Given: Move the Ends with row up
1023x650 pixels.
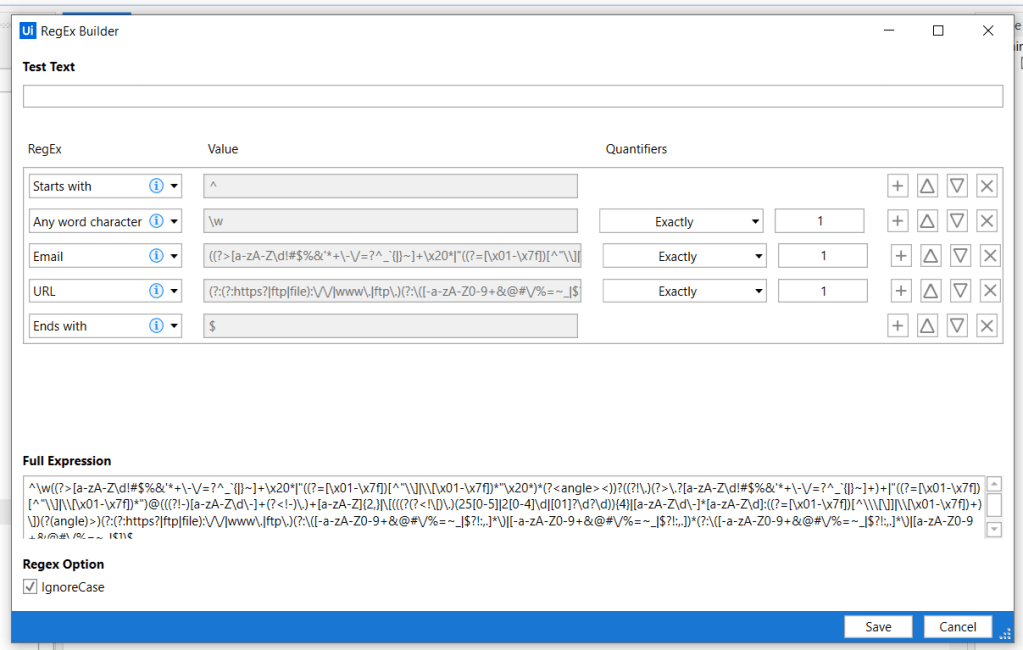Looking at the screenshot, I should pos(927,326).
